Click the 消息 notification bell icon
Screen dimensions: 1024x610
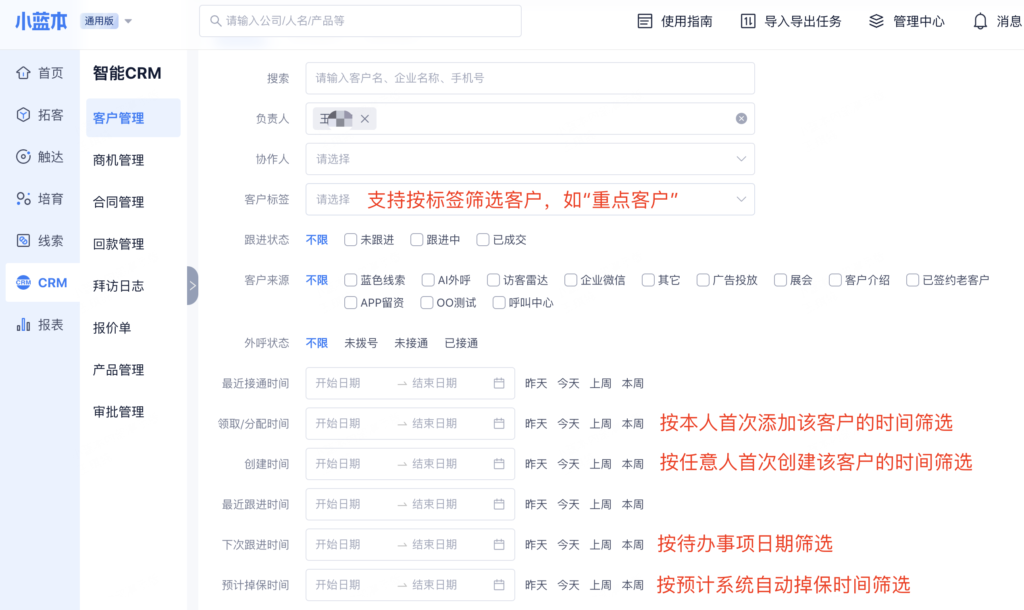point(980,21)
